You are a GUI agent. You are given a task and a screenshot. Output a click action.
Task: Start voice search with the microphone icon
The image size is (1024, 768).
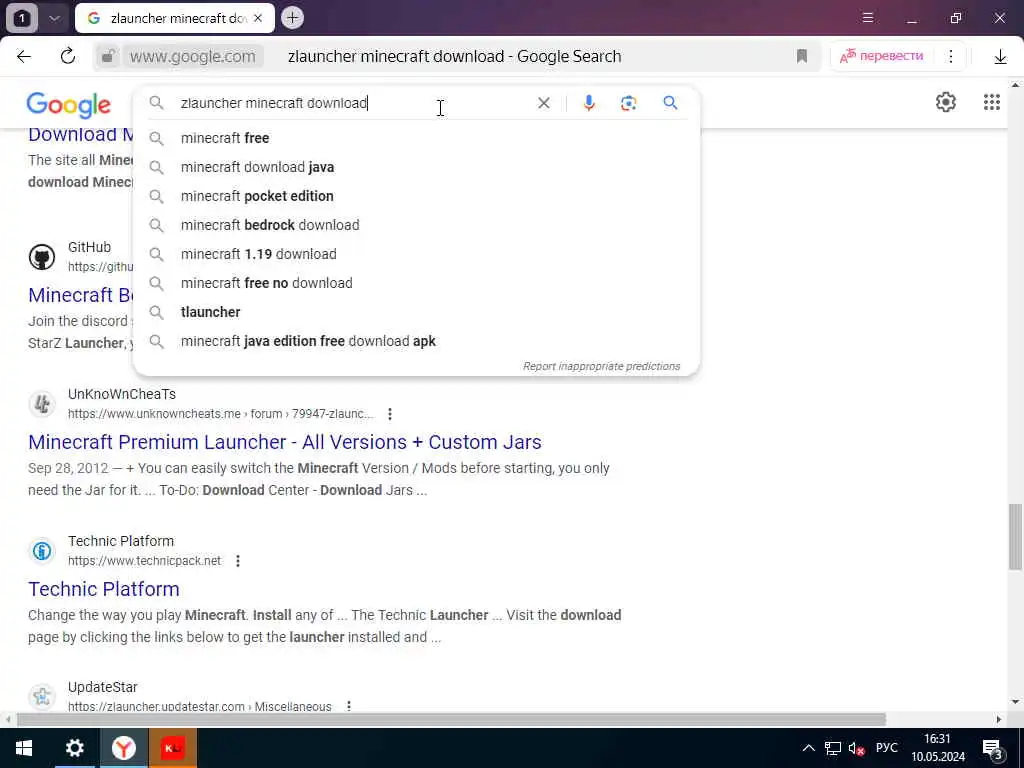(588, 103)
